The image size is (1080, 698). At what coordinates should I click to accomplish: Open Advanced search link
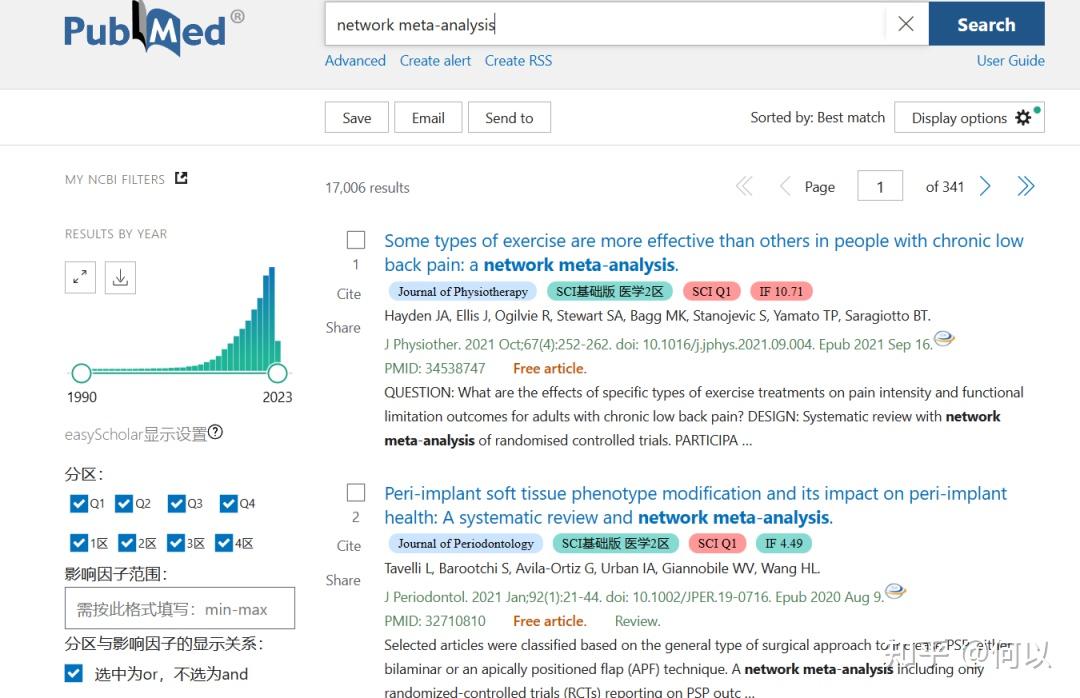point(355,60)
